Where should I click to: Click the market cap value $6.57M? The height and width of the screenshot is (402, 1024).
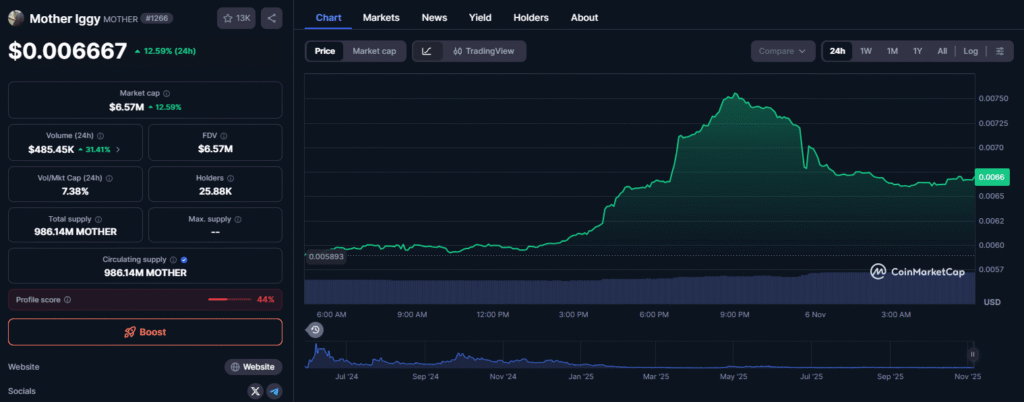[126, 107]
